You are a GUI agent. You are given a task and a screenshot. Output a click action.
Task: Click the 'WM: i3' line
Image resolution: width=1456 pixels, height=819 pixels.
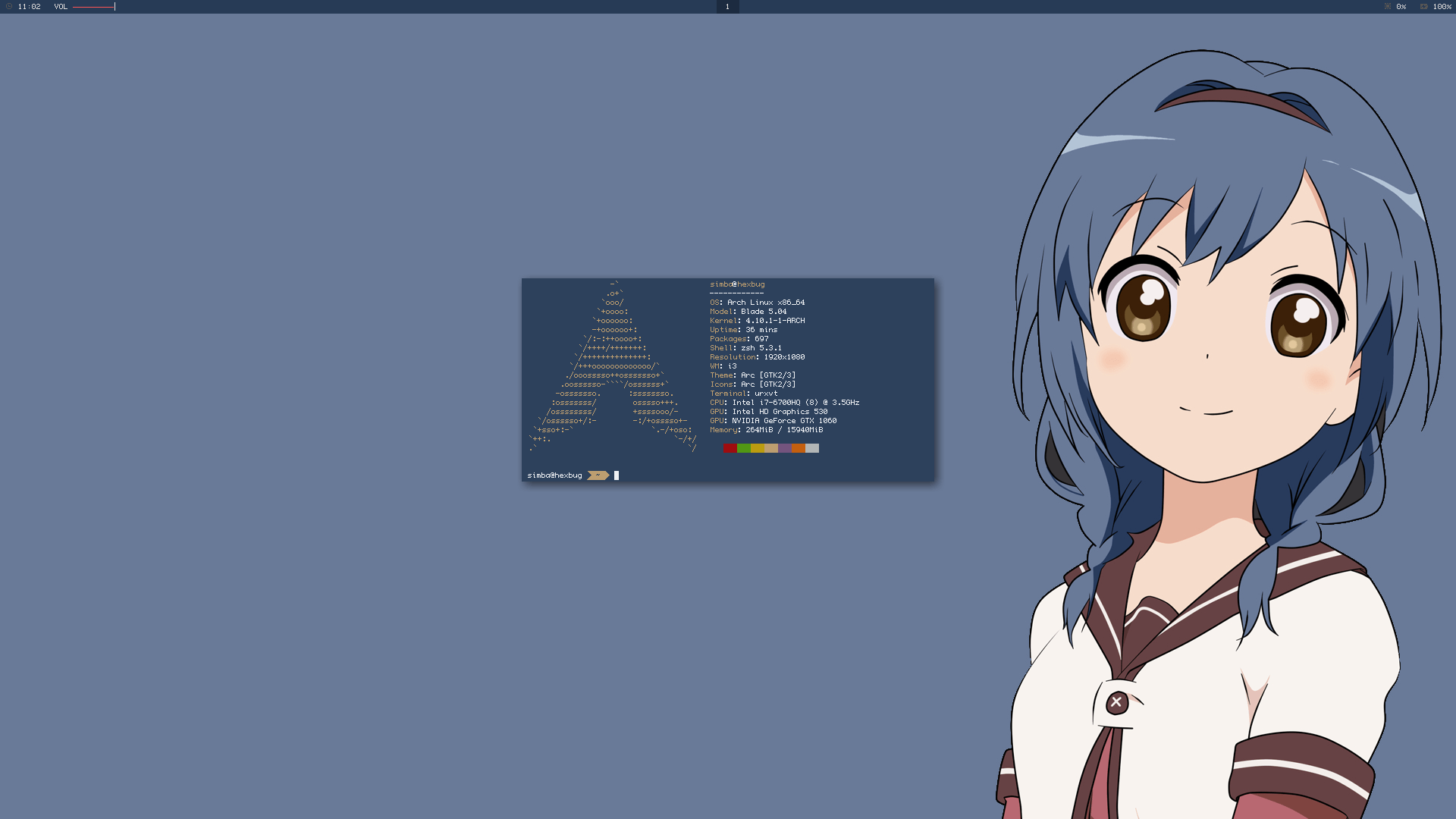(x=723, y=366)
